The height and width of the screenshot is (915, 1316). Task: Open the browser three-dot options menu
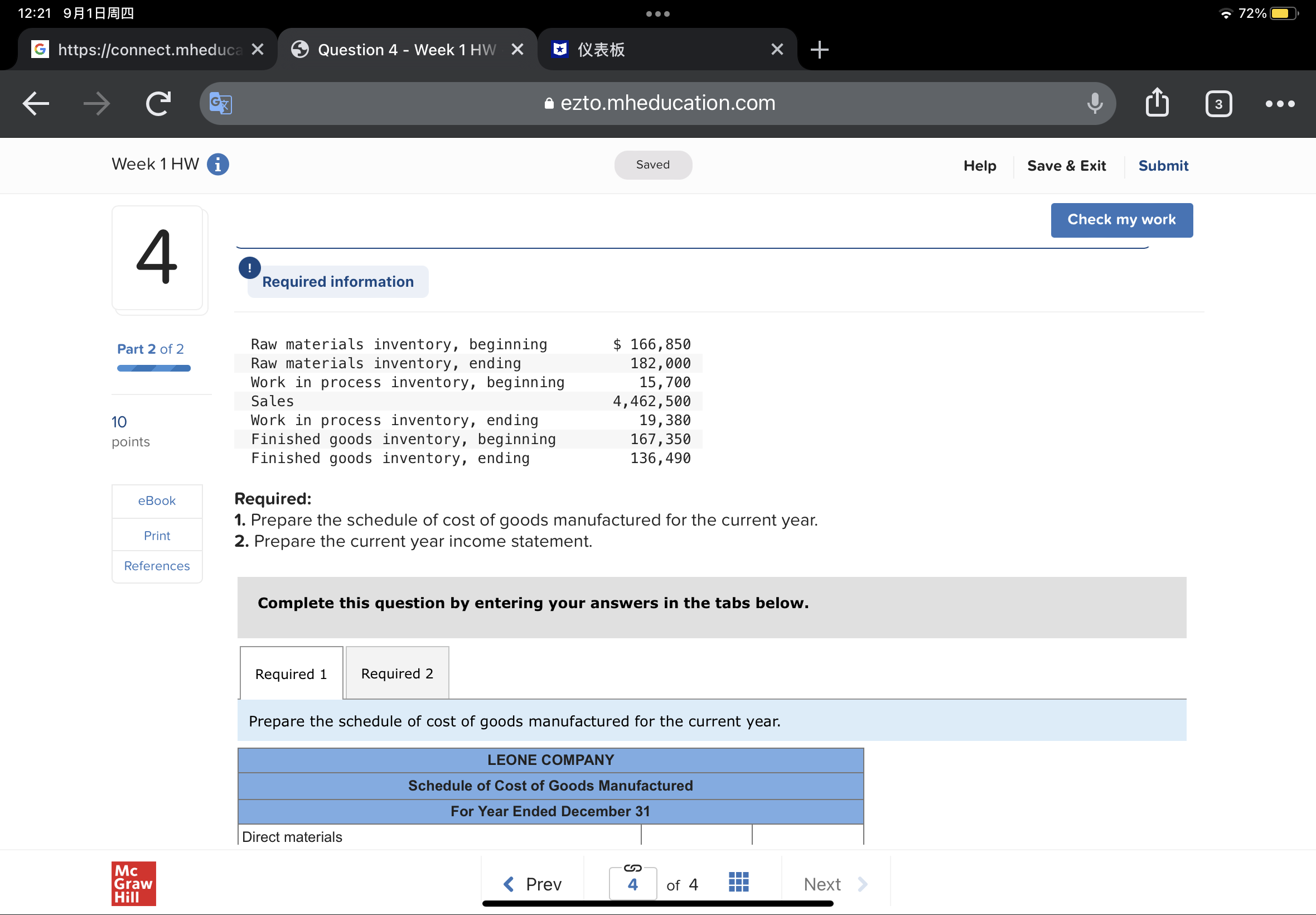tap(1278, 103)
